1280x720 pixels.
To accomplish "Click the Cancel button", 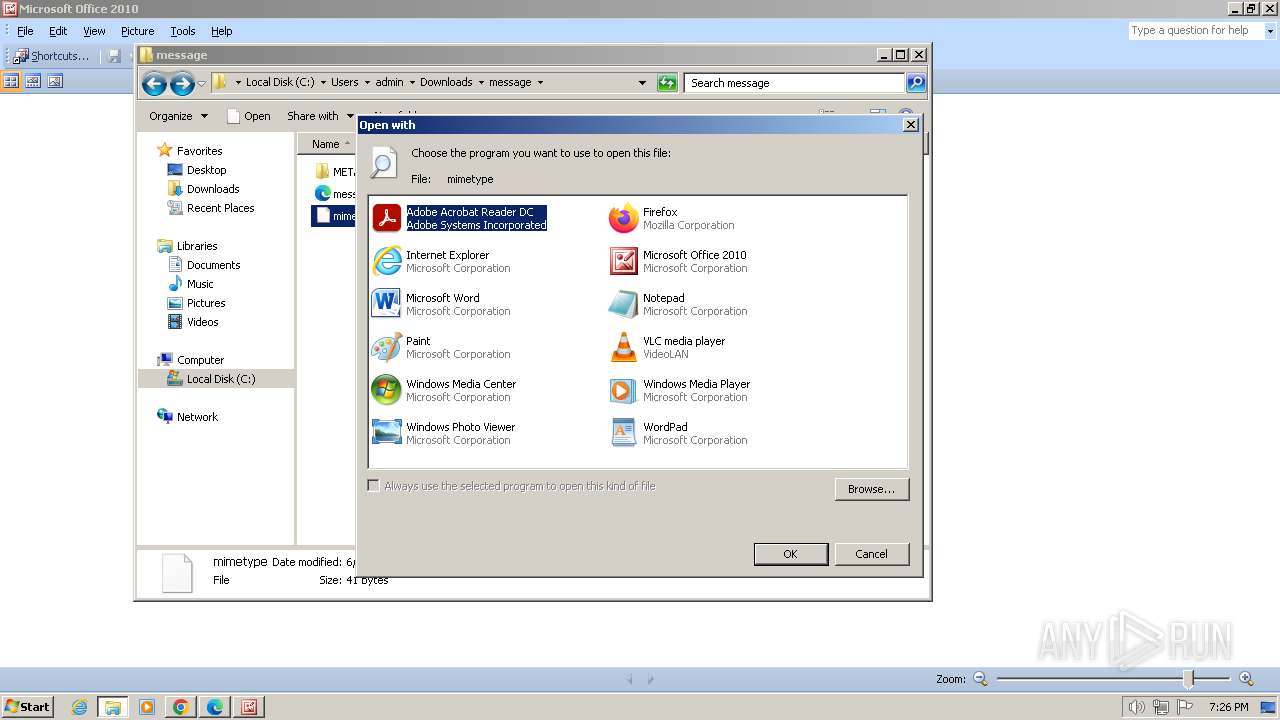I will pyautogui.click(x=871, y=554).
